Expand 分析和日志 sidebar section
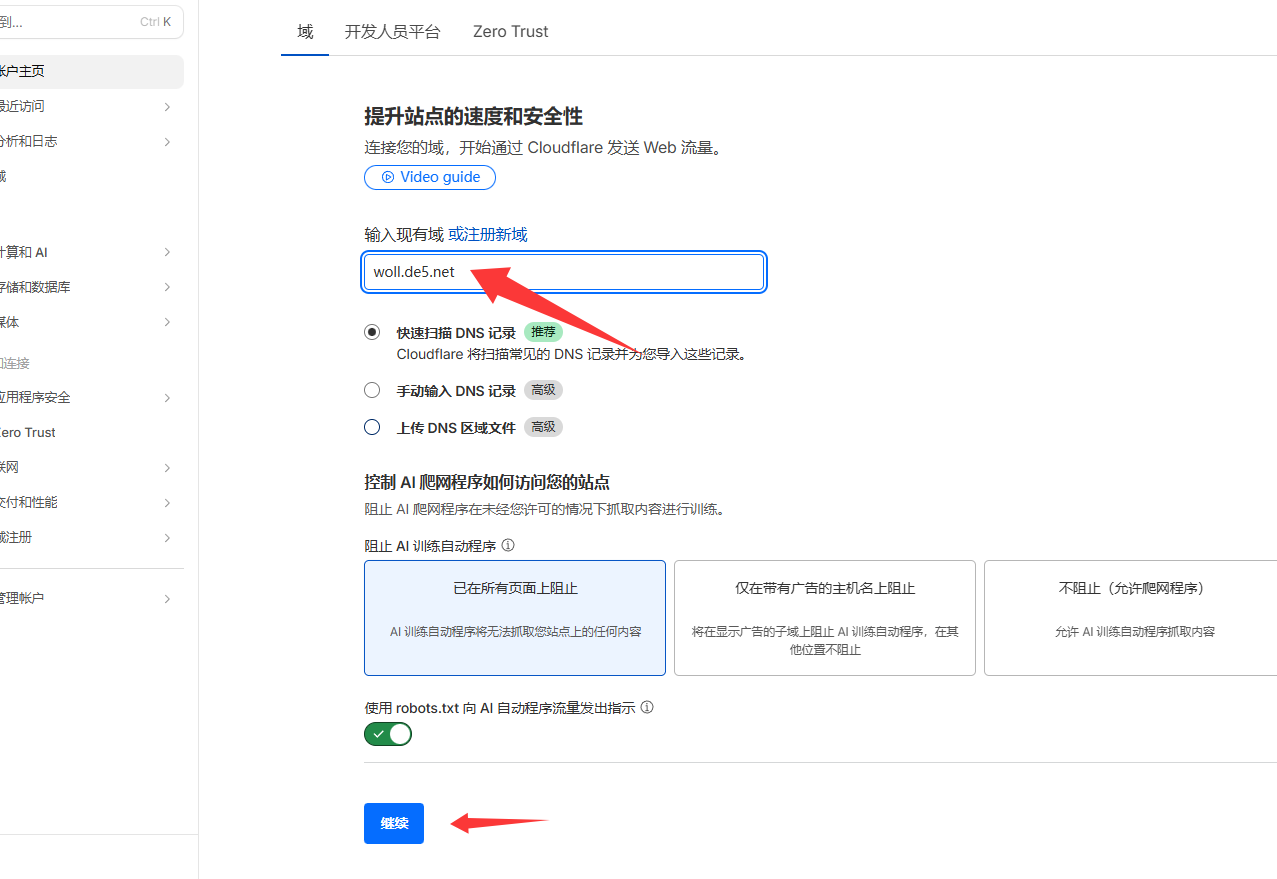This screenshot has height=879, width=1277. click(167, 142)
